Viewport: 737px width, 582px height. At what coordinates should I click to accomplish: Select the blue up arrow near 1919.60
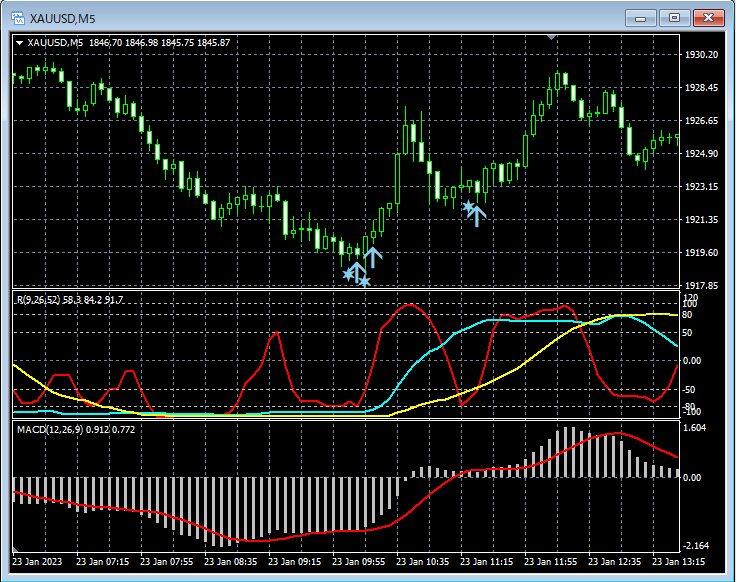pyautogui.click(x=373, y=258)
